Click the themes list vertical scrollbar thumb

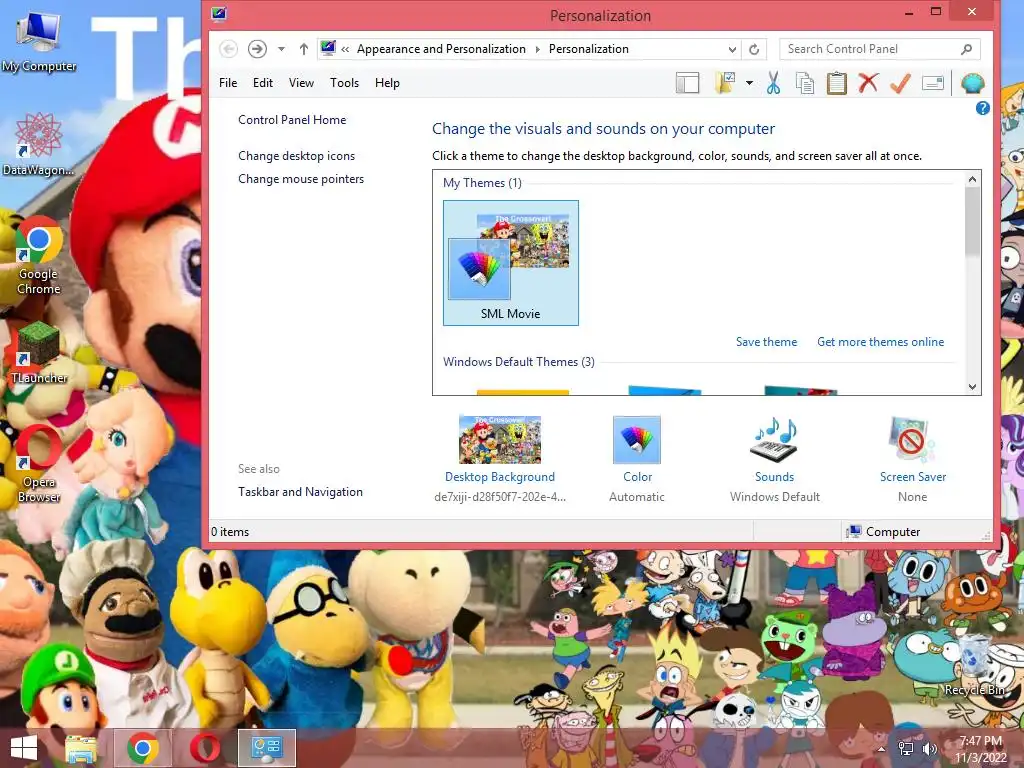pos(972,221)
